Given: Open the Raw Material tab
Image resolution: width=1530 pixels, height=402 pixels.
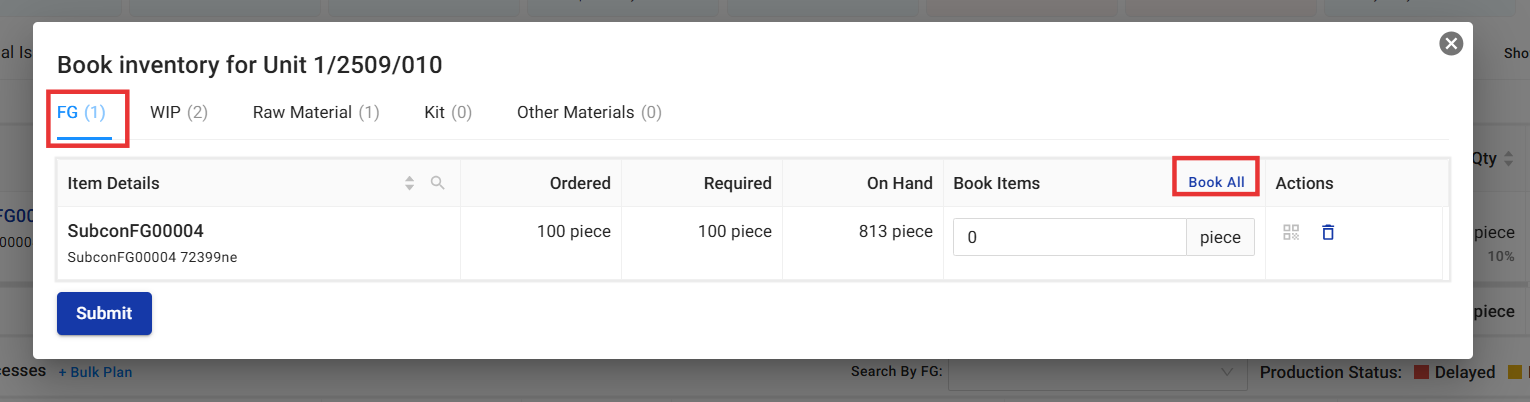Looking at the screenshot, I should (x=316, y=112).
